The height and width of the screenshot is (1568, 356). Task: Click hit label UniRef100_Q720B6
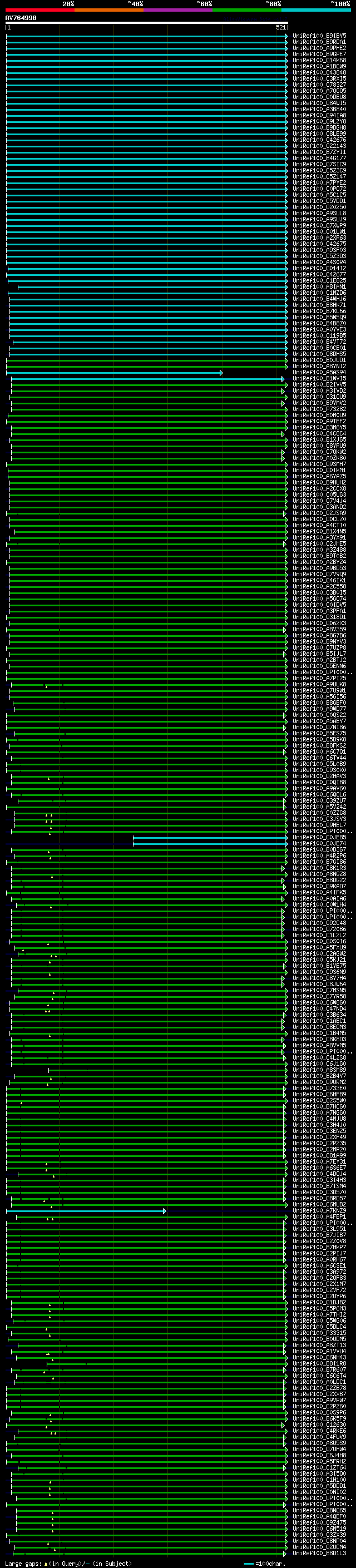(319, 929)
